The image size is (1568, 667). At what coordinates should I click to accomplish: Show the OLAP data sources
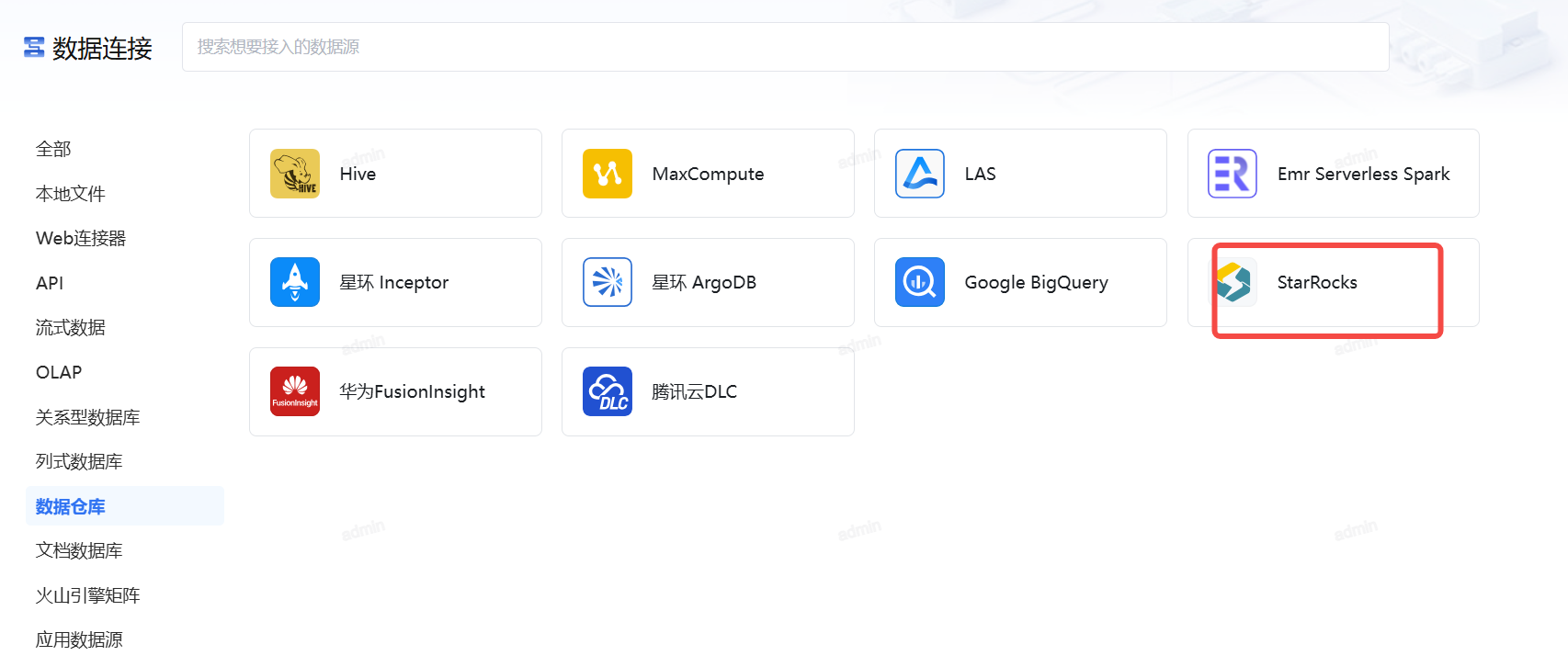59,372
